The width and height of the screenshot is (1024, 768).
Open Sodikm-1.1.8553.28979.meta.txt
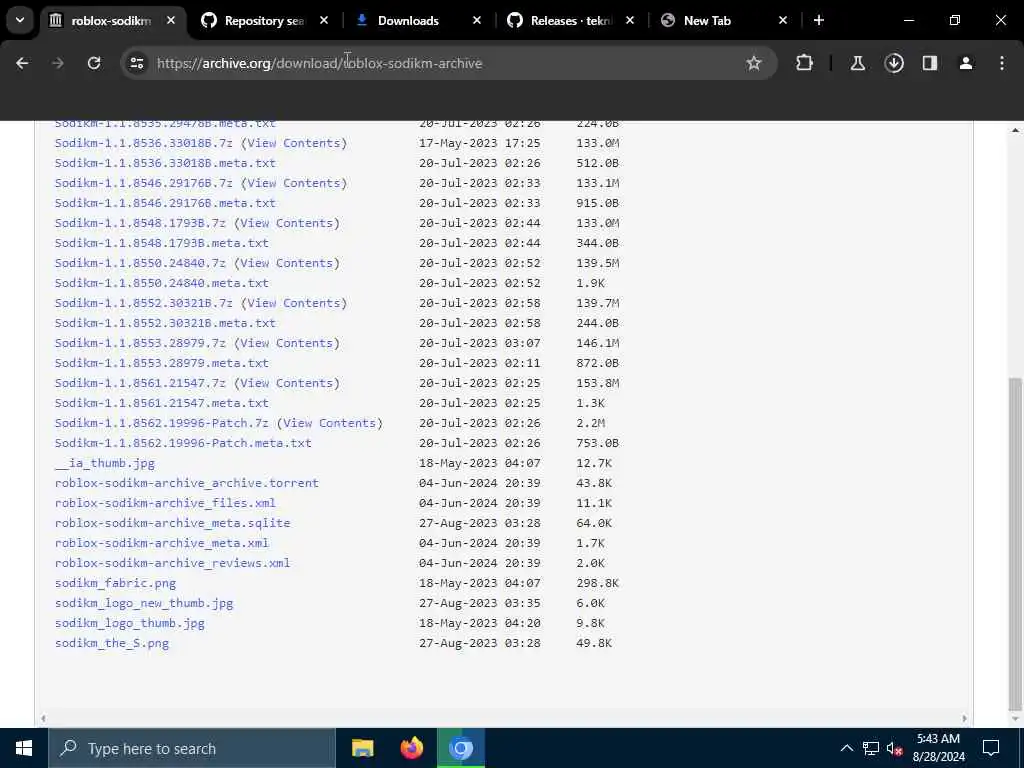pyautogui.click(x=162, y=363)
